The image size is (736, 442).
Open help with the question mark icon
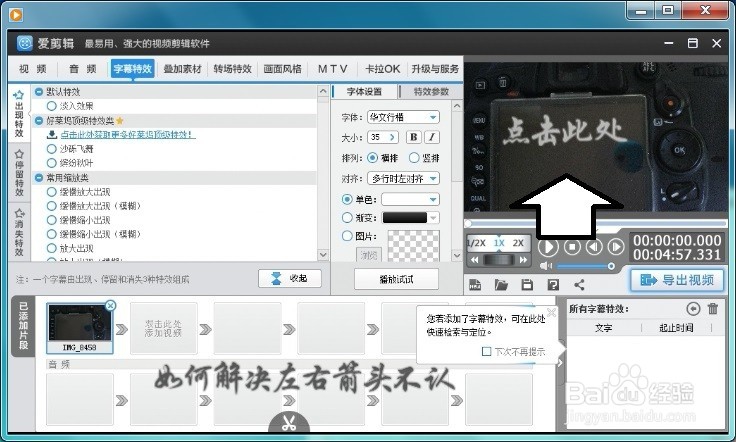click(x=553, y=284)
